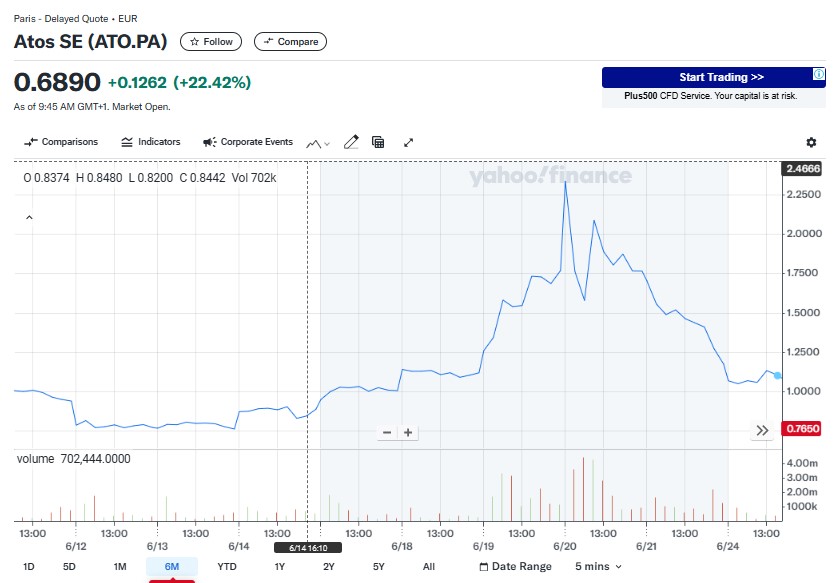Click the Paris - Delayed Quote label
The image size is (833, 583).
coord(75,19)
